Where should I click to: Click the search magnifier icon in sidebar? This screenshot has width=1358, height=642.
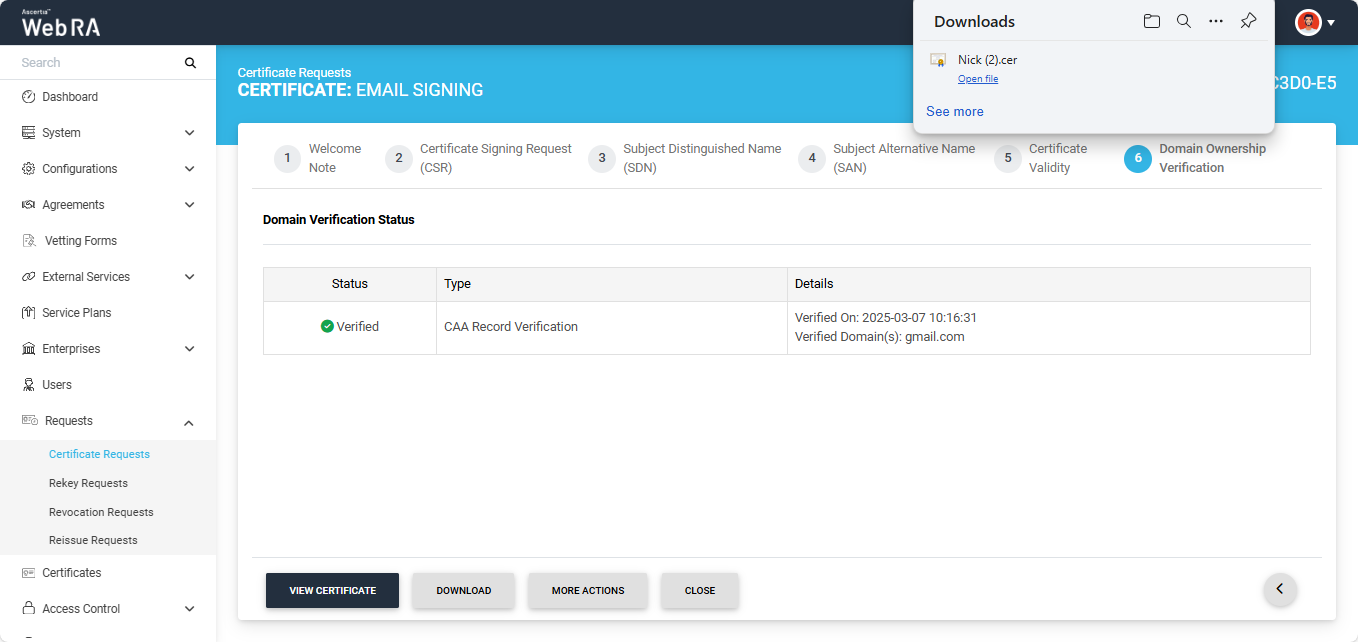pos(190,63)
